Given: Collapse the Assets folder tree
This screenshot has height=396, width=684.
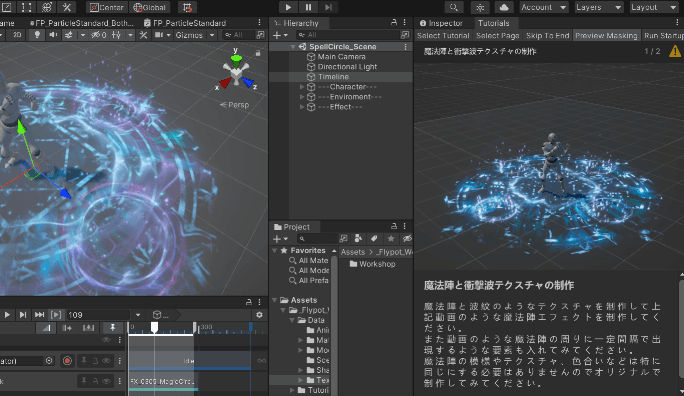Looking at the screenshot, I should pos(274,300).
